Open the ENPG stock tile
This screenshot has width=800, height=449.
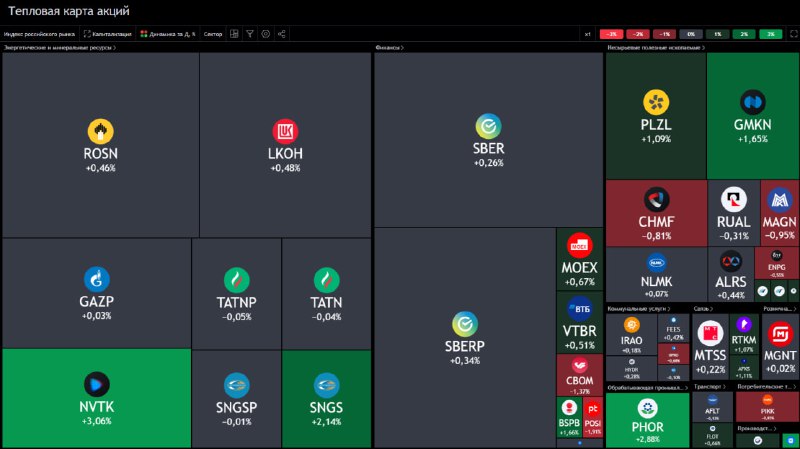[777, 263]
